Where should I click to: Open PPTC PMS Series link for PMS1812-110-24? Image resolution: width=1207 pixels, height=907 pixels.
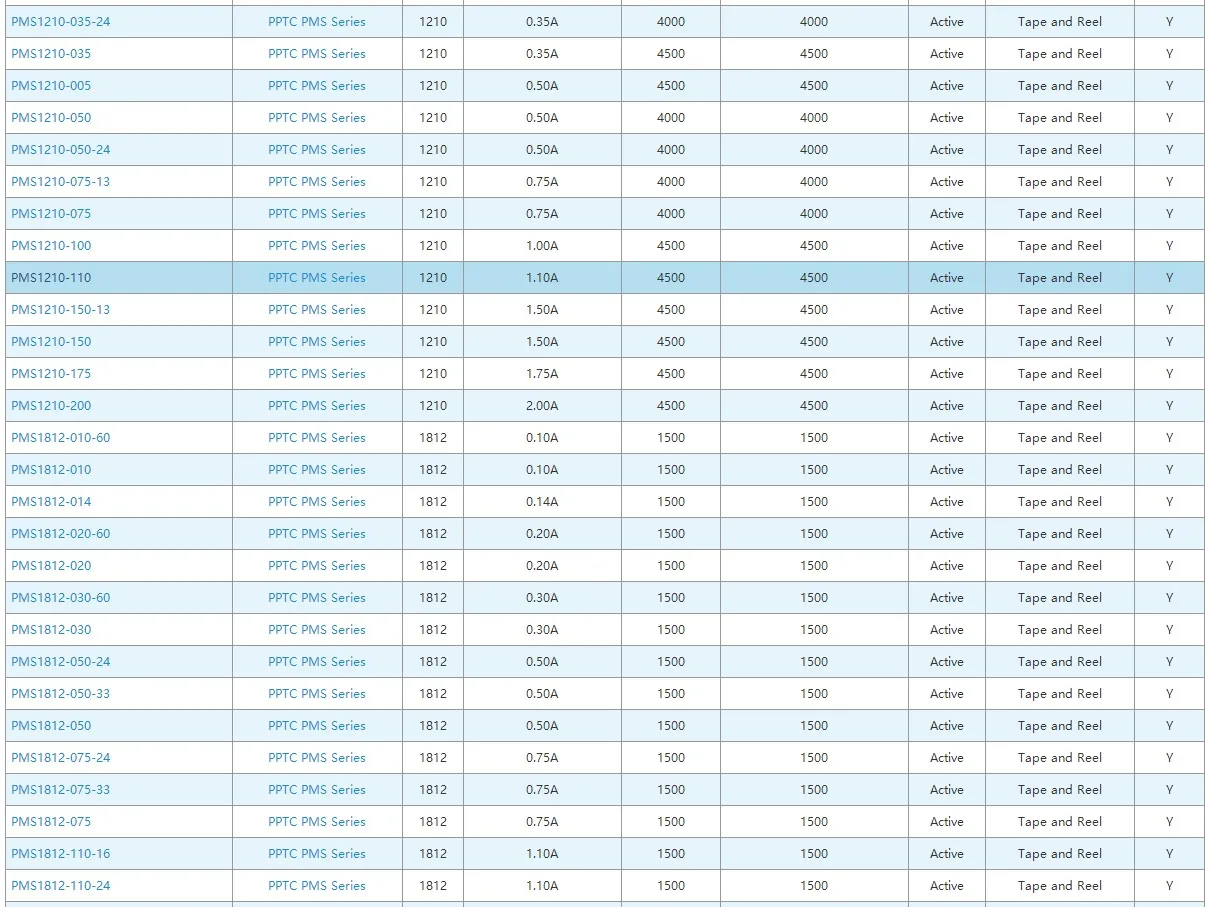pyautogui.click(x=317, y=886)
